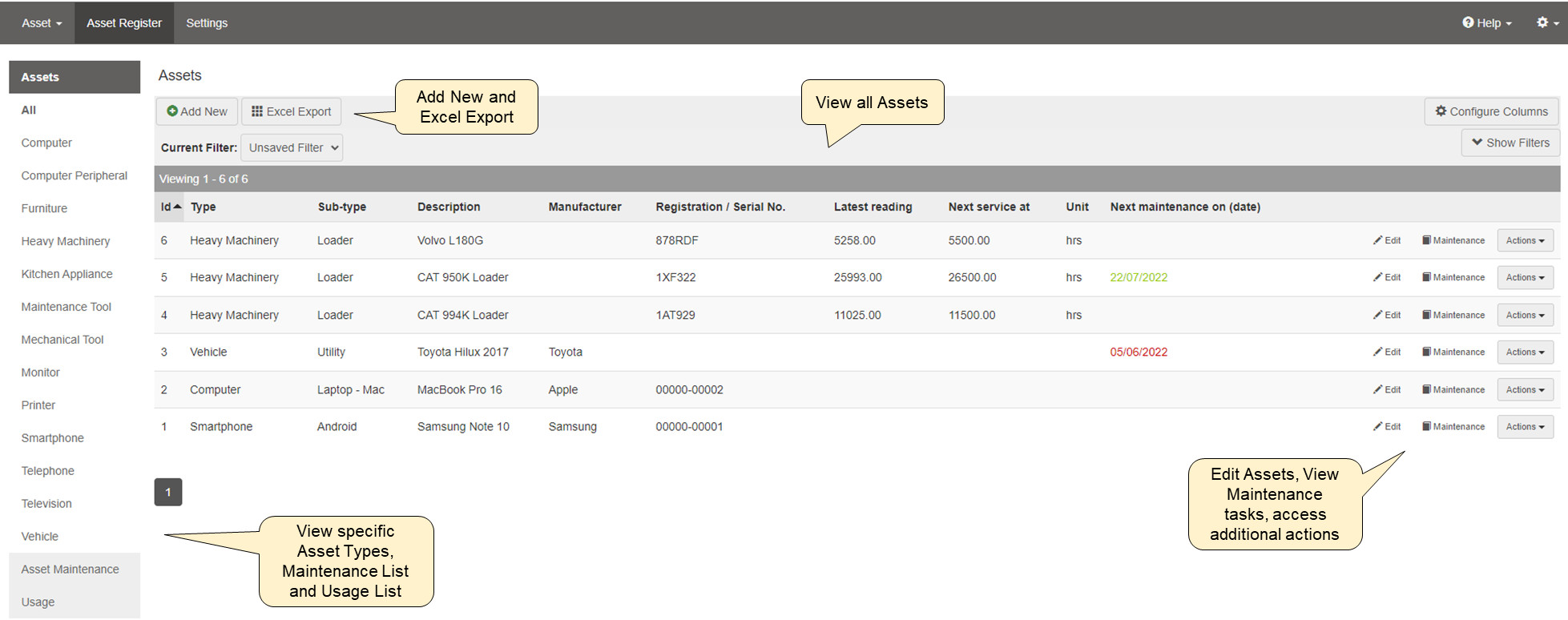Filter assets by Heavy Machinery type
Screen dimensions: 1568x620
66,241
